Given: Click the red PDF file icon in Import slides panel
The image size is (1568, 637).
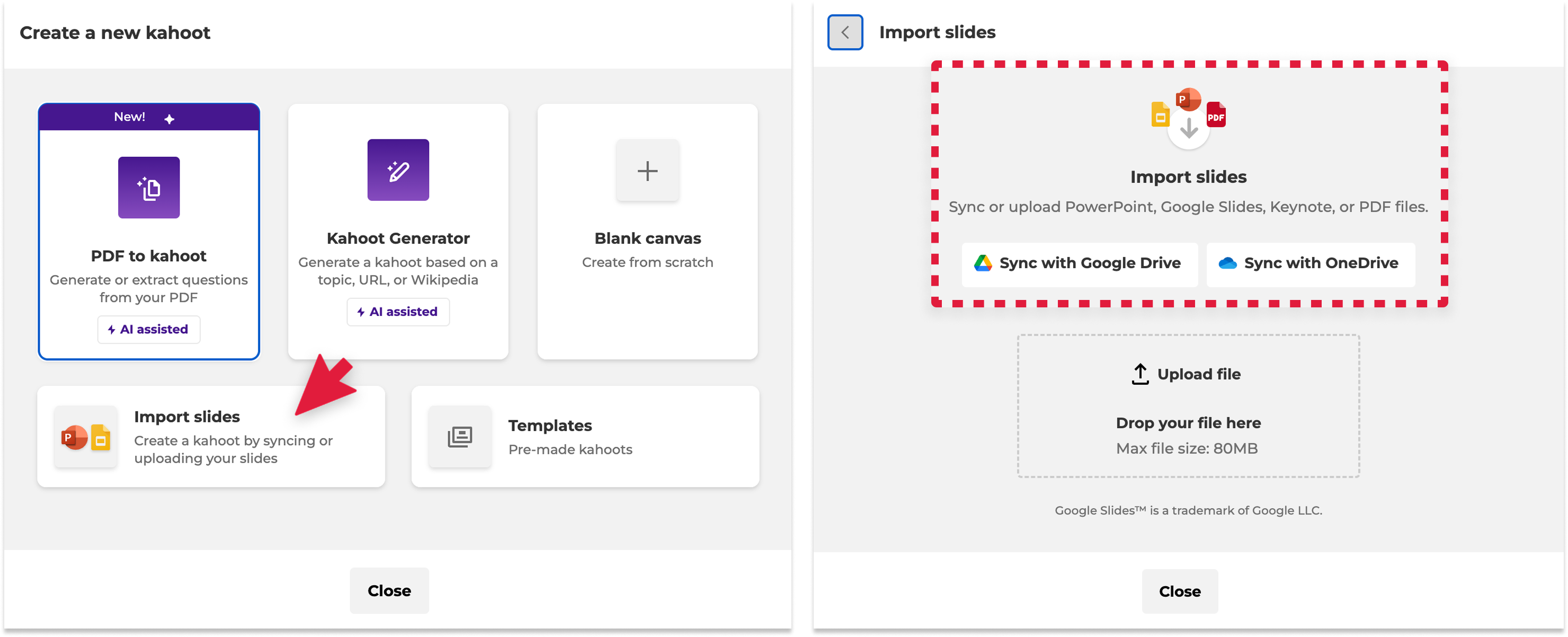Looking at the screenshot, I should pos(1216,114).
